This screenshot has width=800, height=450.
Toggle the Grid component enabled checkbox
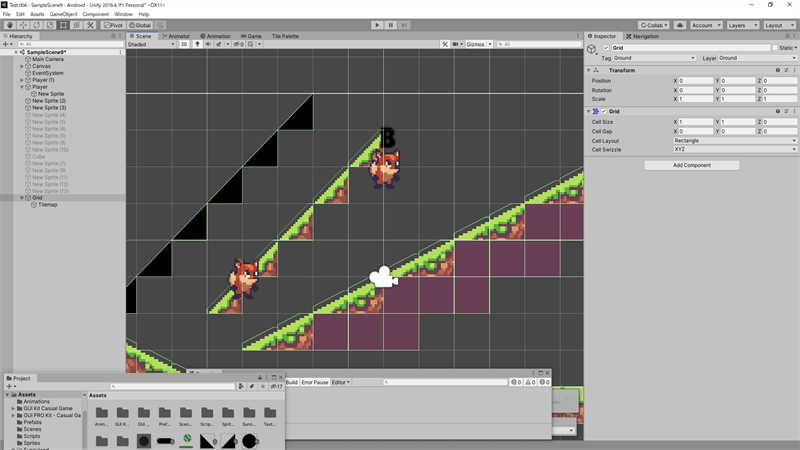click(x=604, y=112)
